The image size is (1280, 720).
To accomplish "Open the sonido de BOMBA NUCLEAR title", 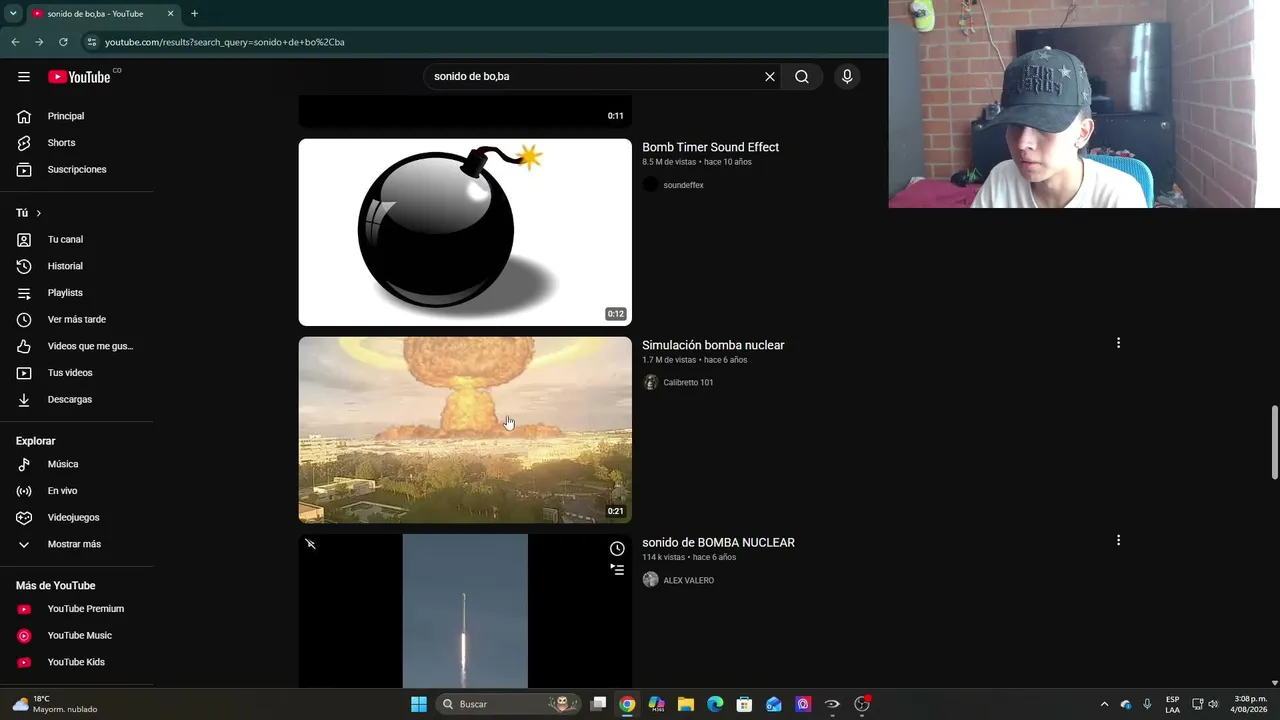I will 718,543.
